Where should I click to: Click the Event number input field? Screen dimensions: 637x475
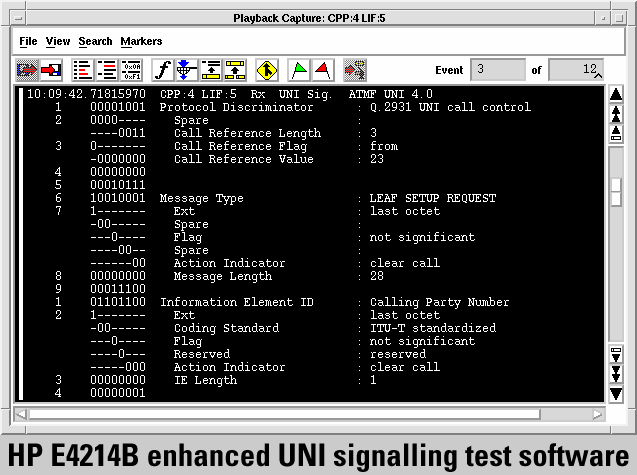coord(498,70)
